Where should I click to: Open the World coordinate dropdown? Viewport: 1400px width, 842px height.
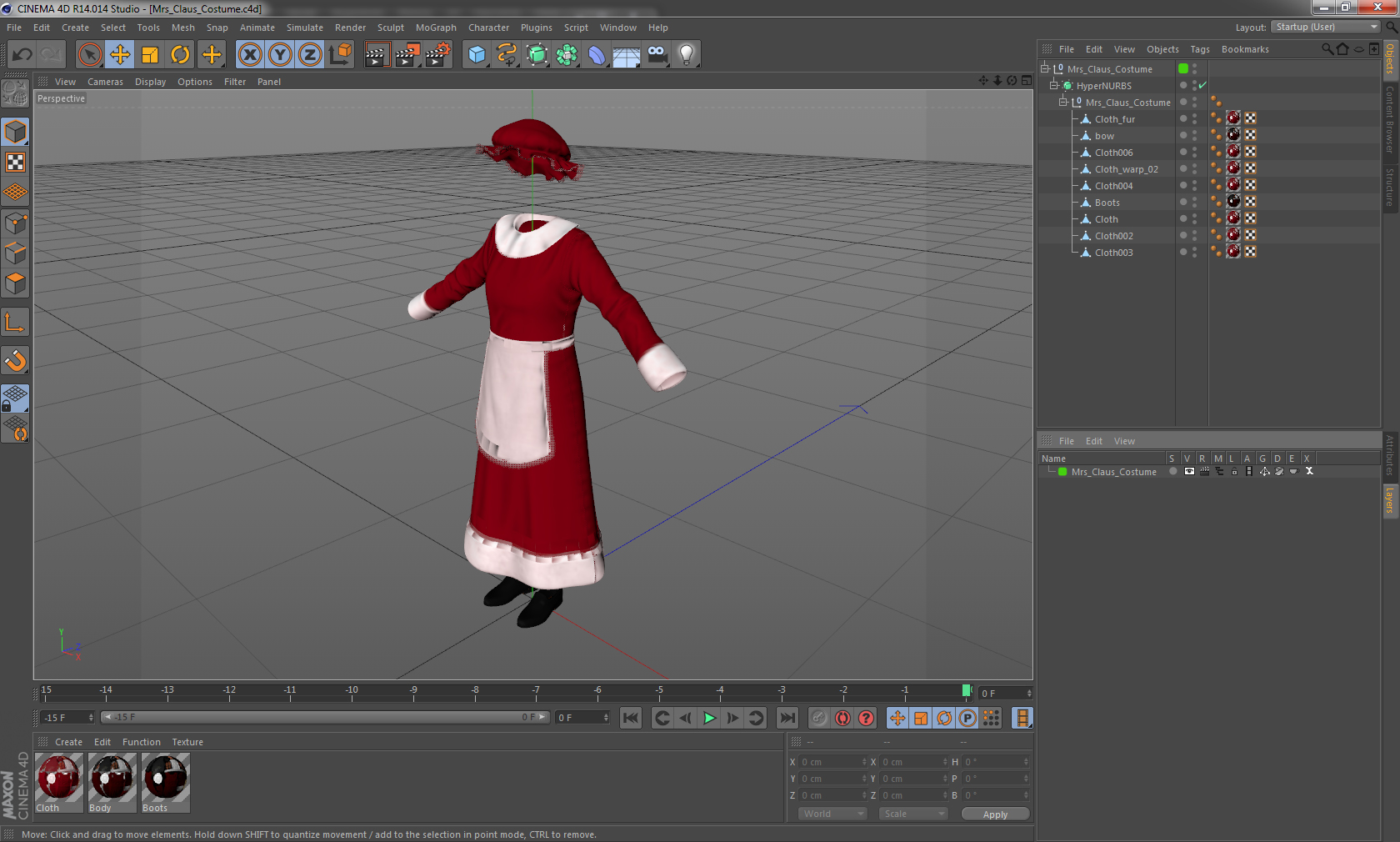[832, 814]
